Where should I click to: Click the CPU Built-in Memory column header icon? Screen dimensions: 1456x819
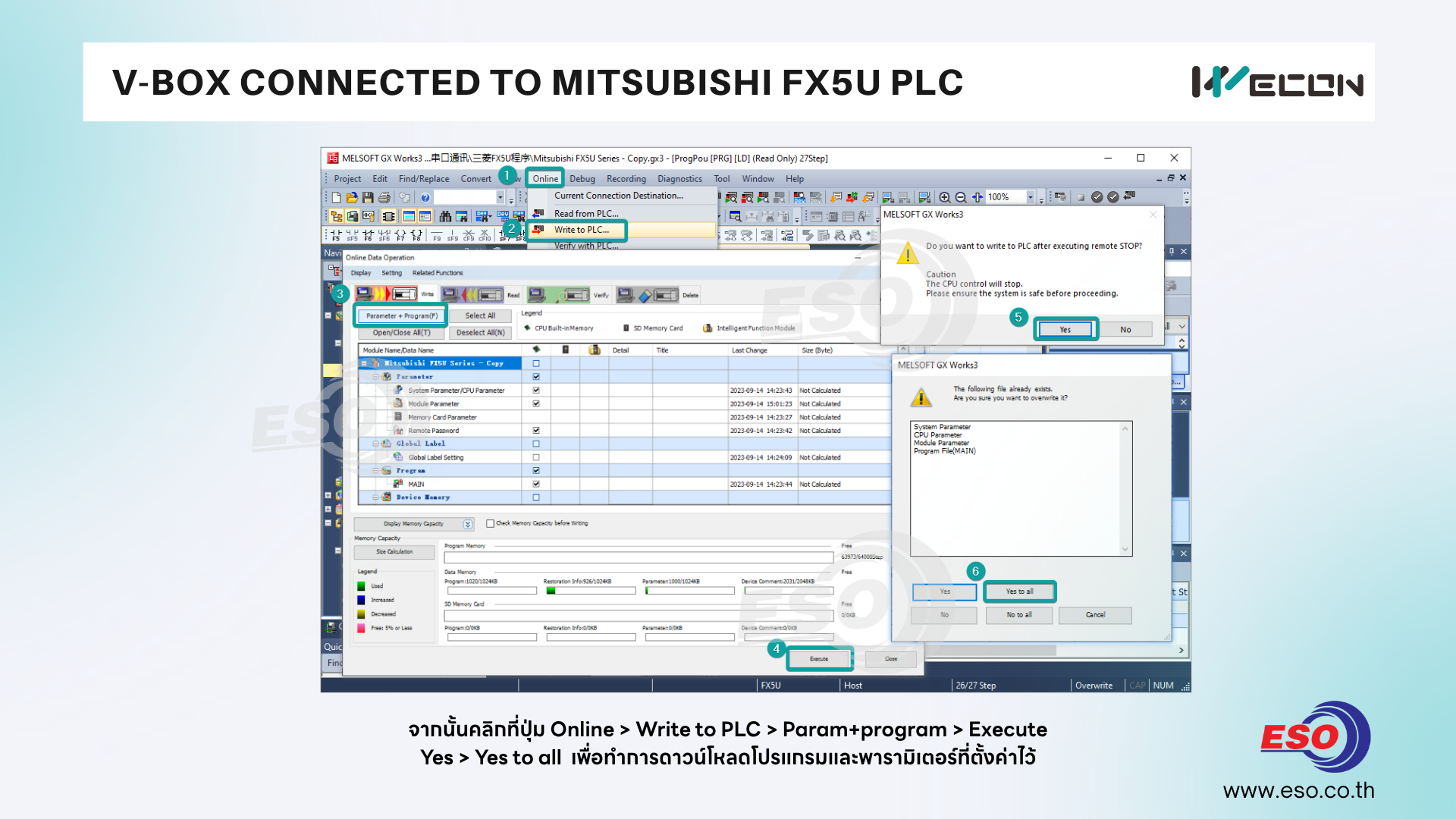pos(536,350)
